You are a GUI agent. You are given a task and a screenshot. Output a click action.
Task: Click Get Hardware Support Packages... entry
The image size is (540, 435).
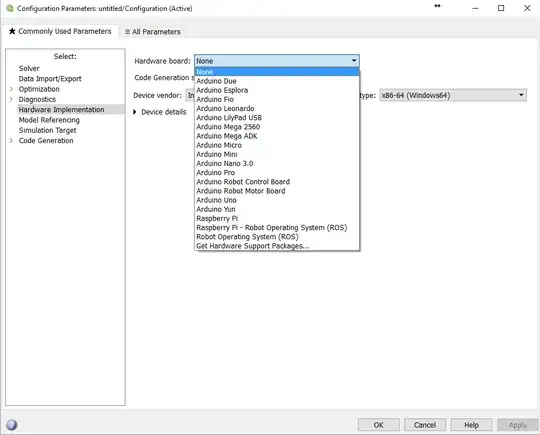click(x=277, y=246)
